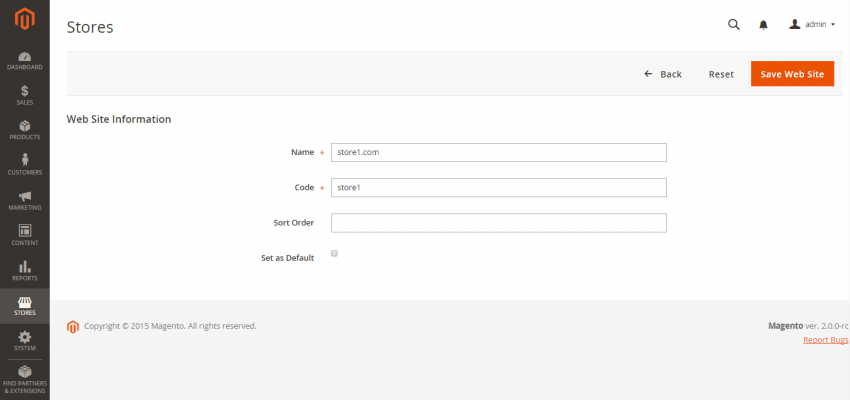Open the Marketing sidebar menu

tap(24, 201)
